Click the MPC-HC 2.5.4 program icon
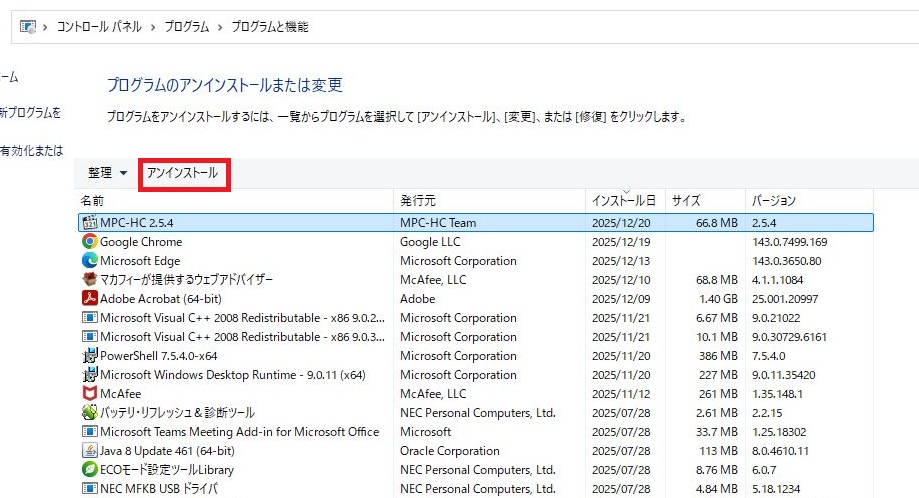 pyautogui.click(x=89, y=222)
